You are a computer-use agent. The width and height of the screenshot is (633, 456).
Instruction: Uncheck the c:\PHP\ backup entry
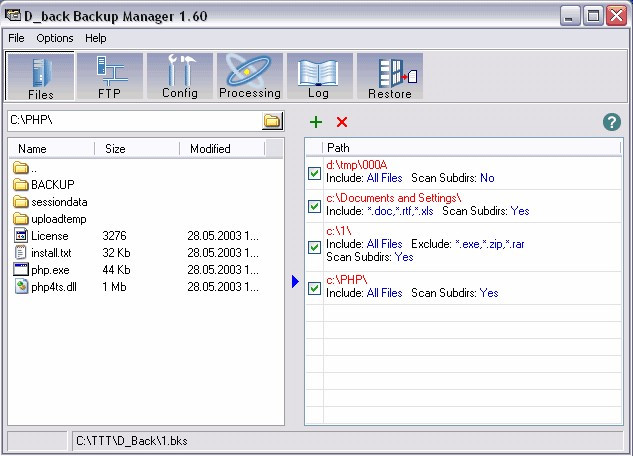[314, 289]
